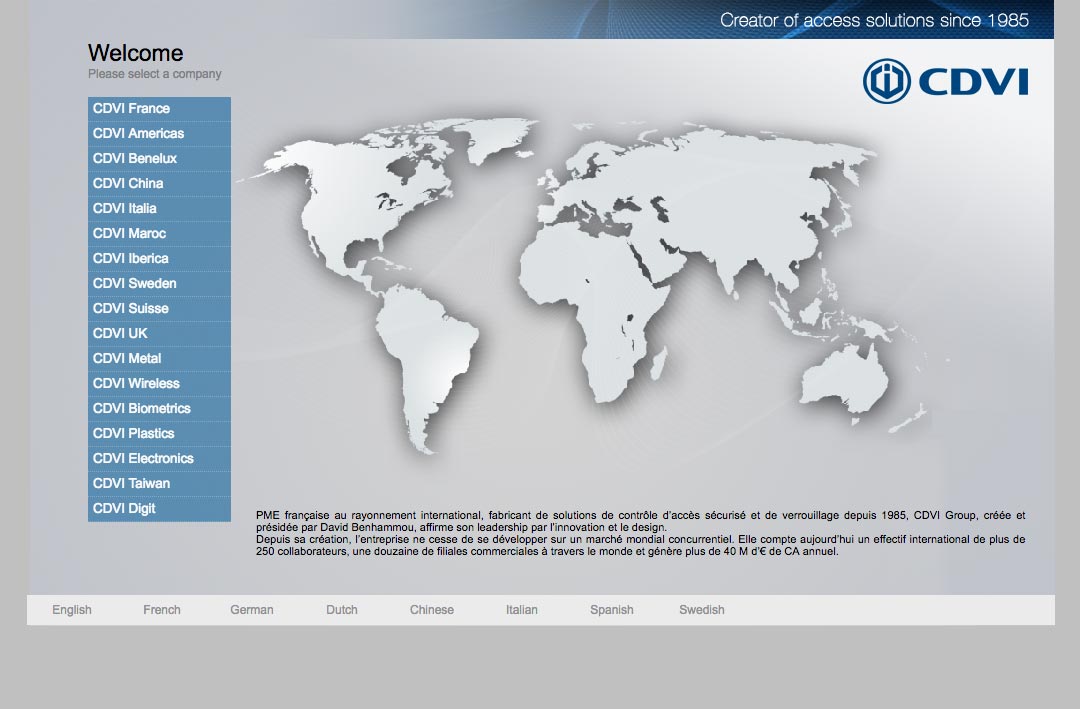The height and width of the screenshot is (709, 1080).
Task: Choose CDVI Electronics
Action: 159,459
